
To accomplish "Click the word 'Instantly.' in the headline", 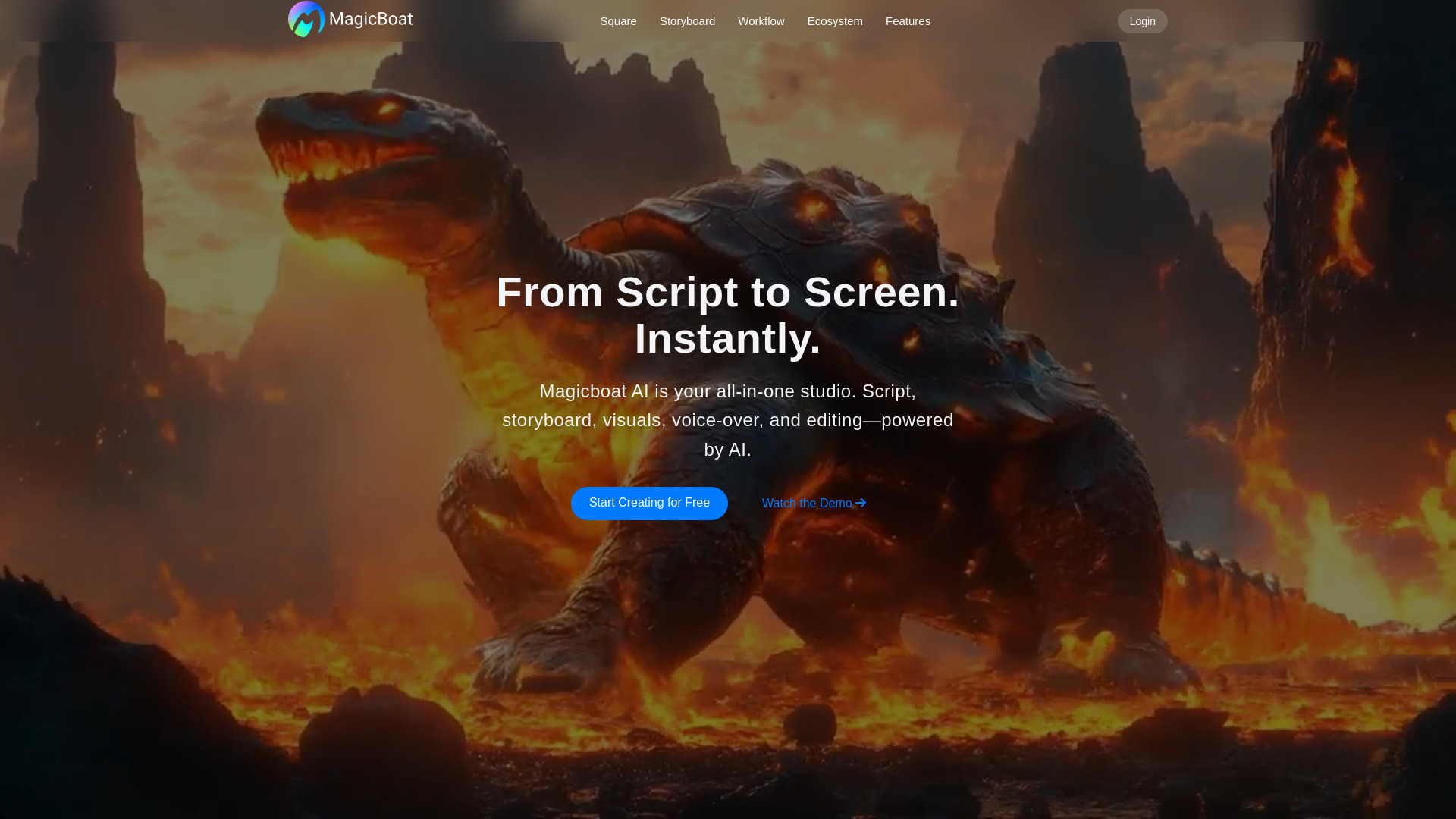I will click(x=727, y=338).
